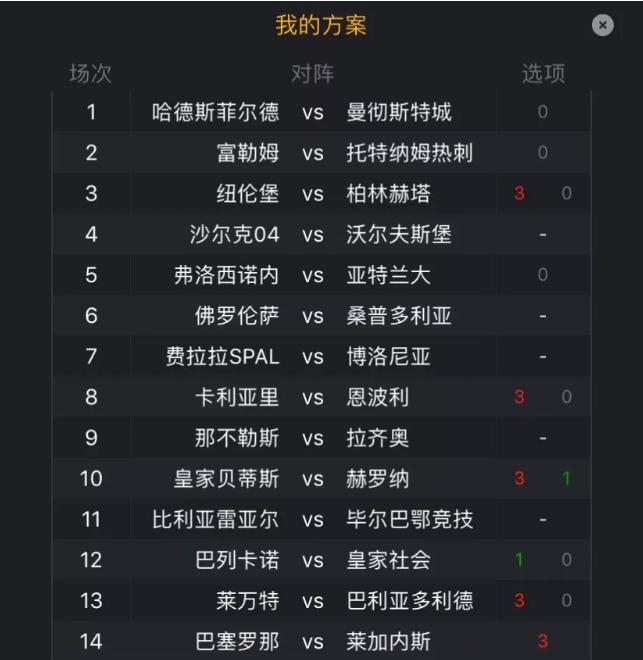643x660 pixels.
Task: Select the red 3 option in match 3
Action: pos(519,193)
